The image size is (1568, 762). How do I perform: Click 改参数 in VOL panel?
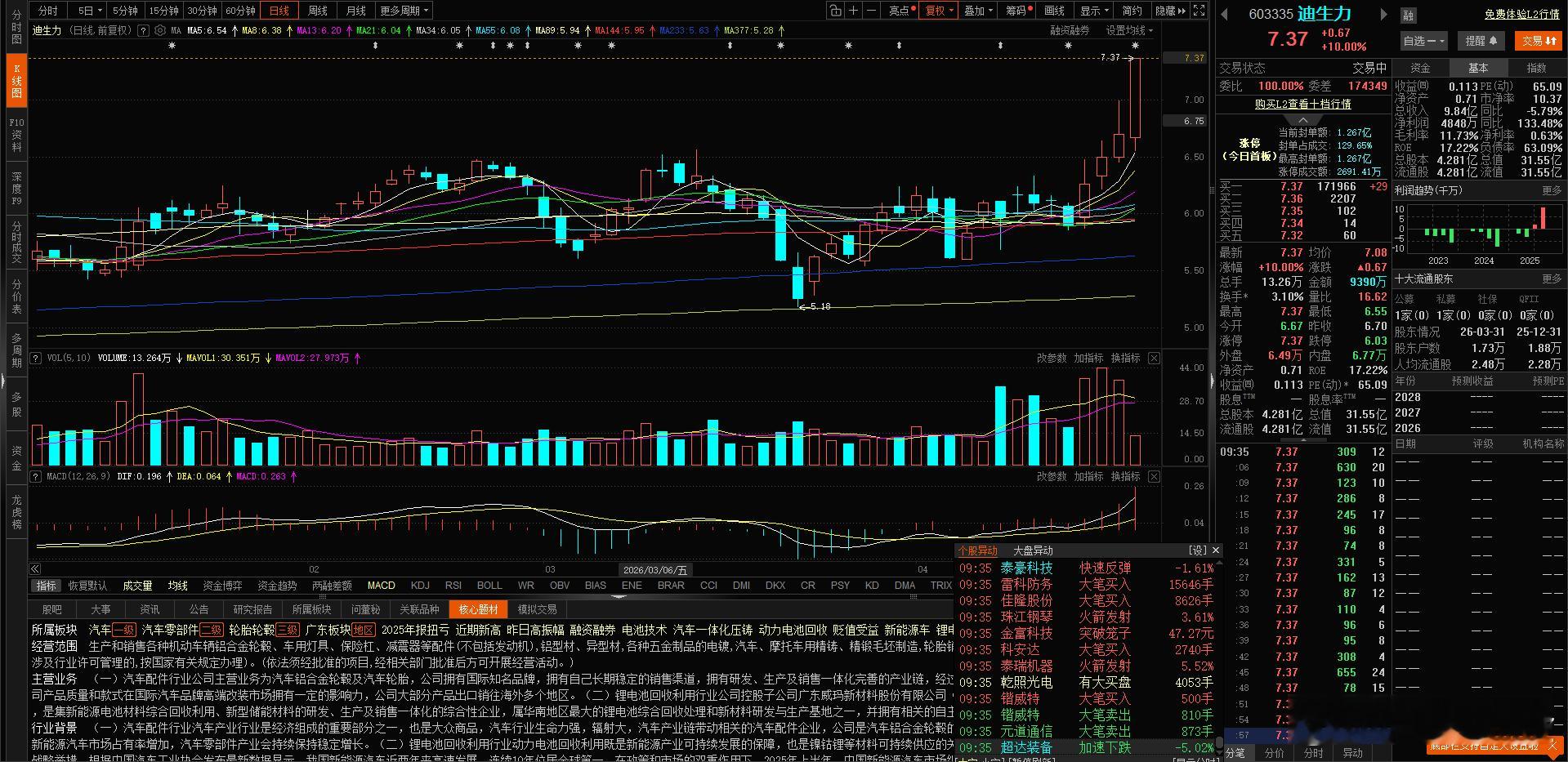pyautogui.click(x=1052, y=358)
